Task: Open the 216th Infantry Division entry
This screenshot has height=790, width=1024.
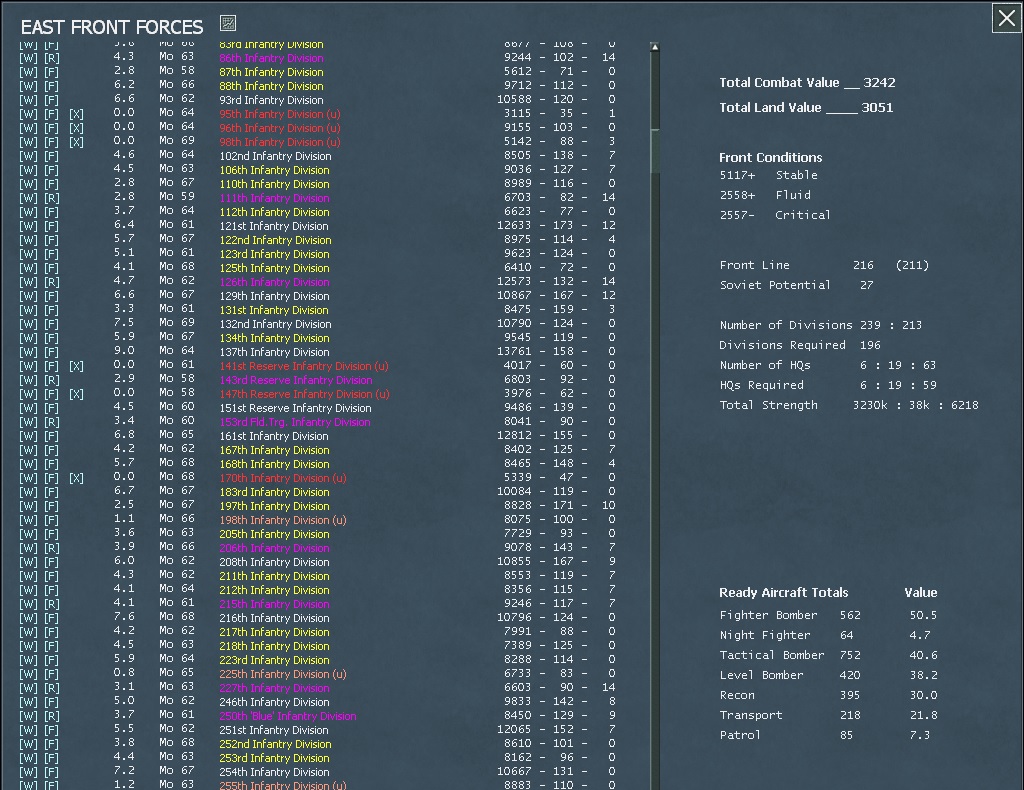Action: 274,618
